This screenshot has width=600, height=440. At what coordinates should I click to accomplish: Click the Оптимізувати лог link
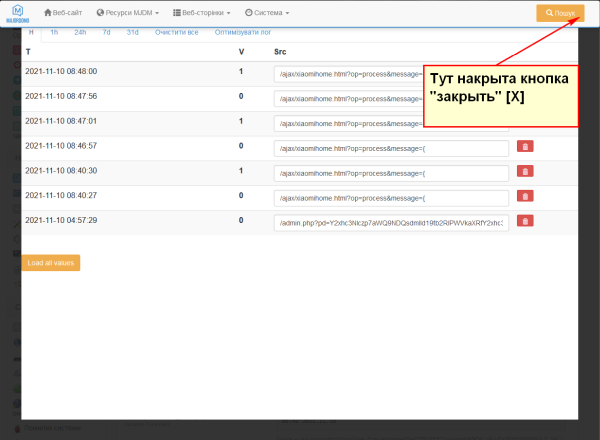coord(243,32)
